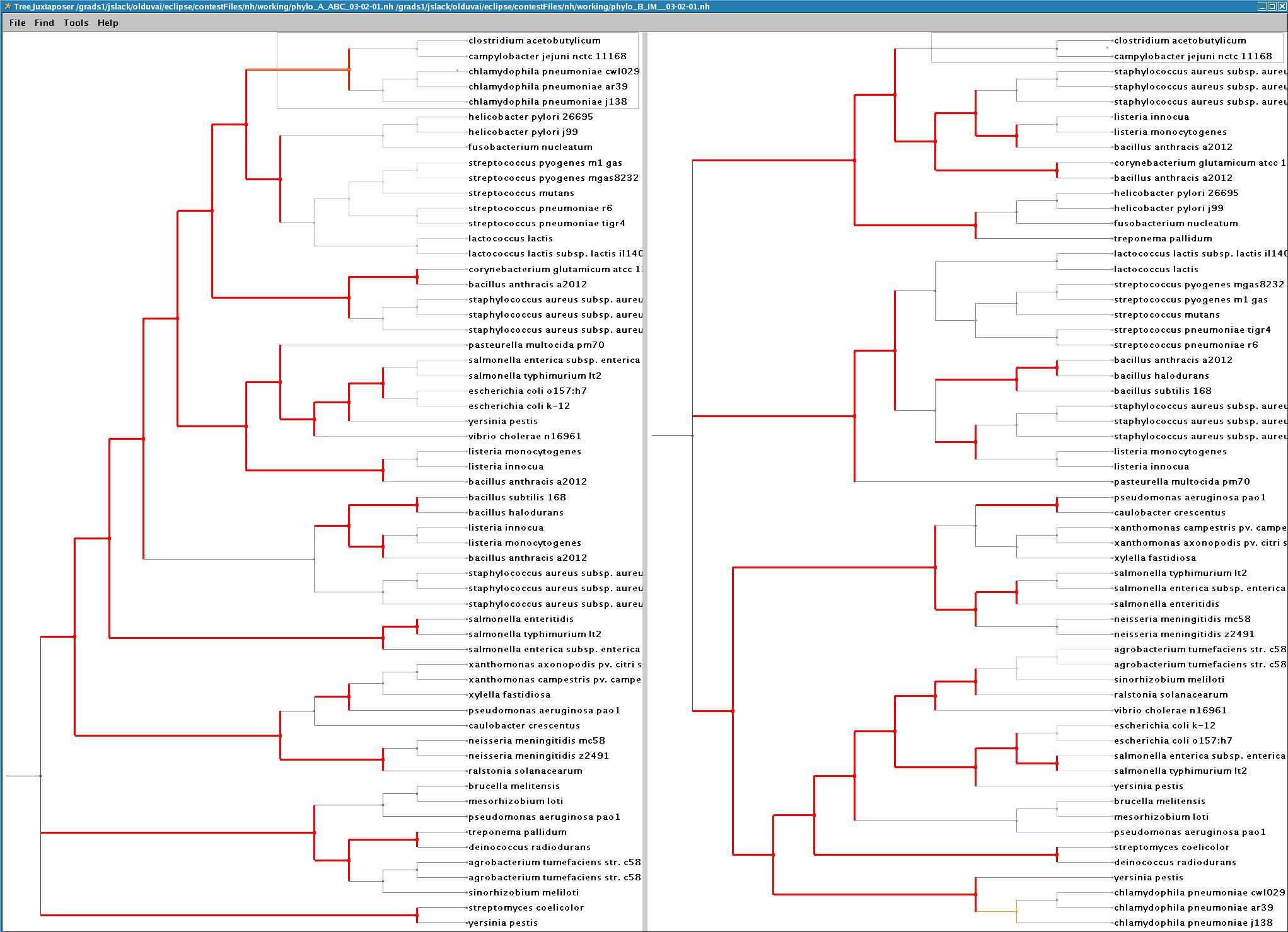Viewport: 1288px width, 932px height.
Task: Click chlamydophila pneumoniae ar39 in right tree
Action: coord(1193,907)
